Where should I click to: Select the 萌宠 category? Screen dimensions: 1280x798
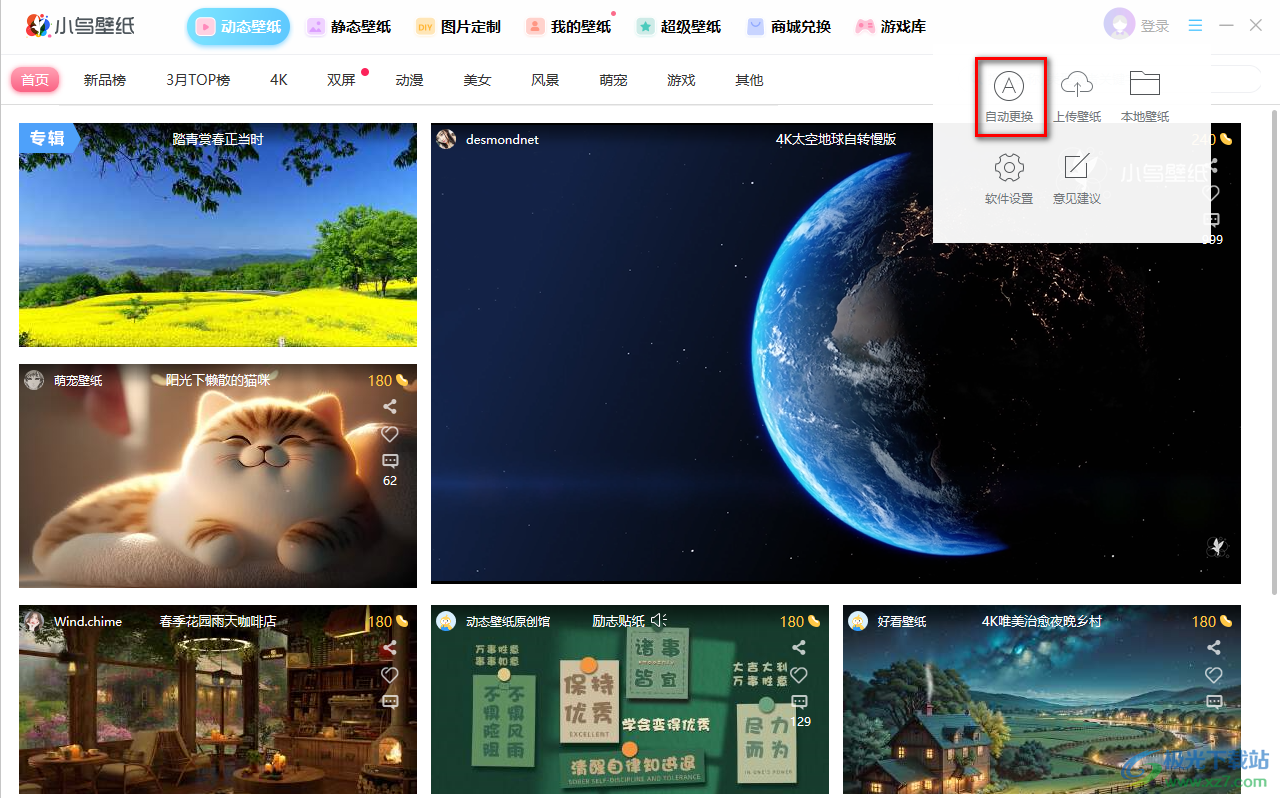[613, 80]
